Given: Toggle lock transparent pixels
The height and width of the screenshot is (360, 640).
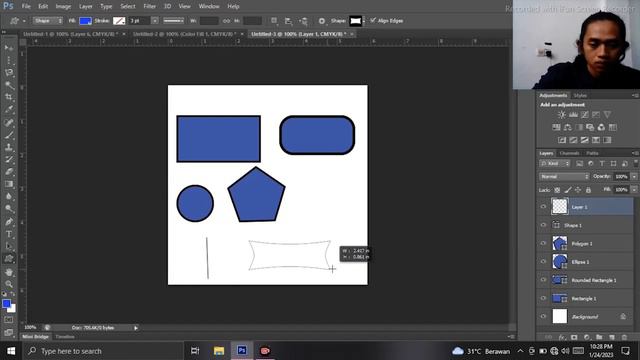Looking at the screenshot, I should [557, 190].
